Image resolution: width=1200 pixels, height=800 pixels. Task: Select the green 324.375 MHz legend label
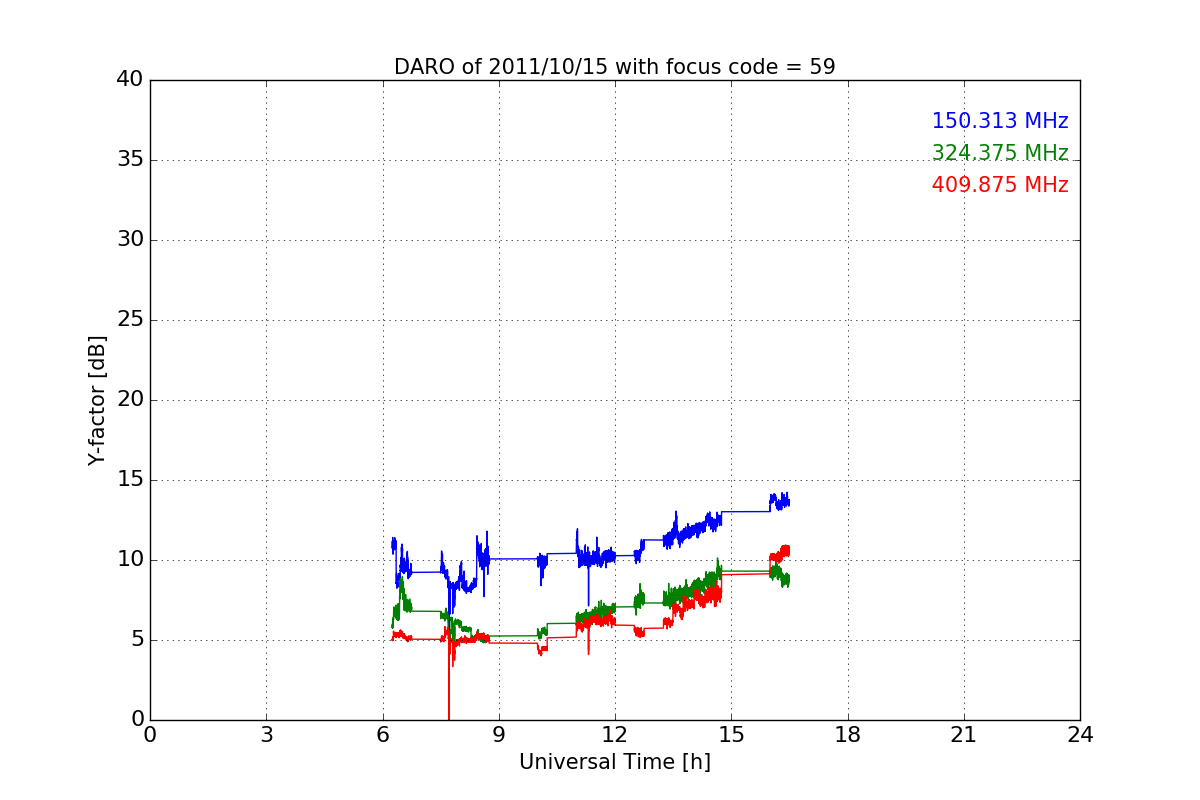click(x=1000, y=153)
